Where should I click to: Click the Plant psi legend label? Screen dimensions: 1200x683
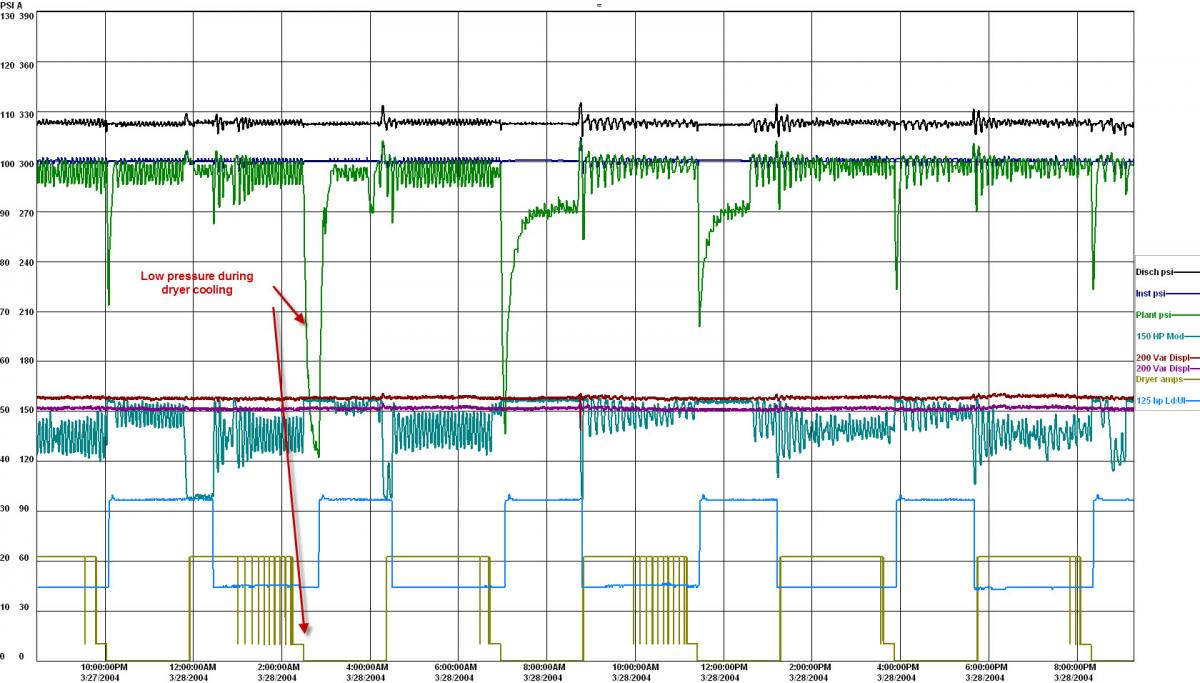1154,315
